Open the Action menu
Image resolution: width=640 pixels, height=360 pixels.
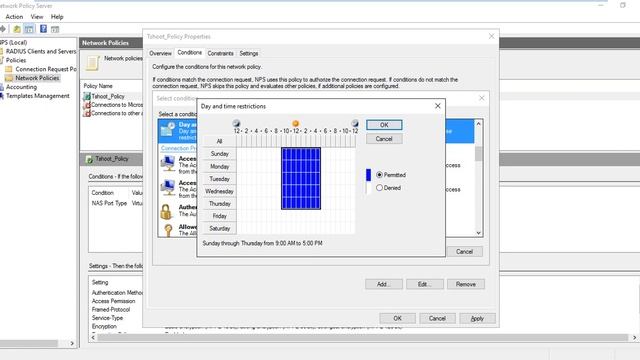14,17
